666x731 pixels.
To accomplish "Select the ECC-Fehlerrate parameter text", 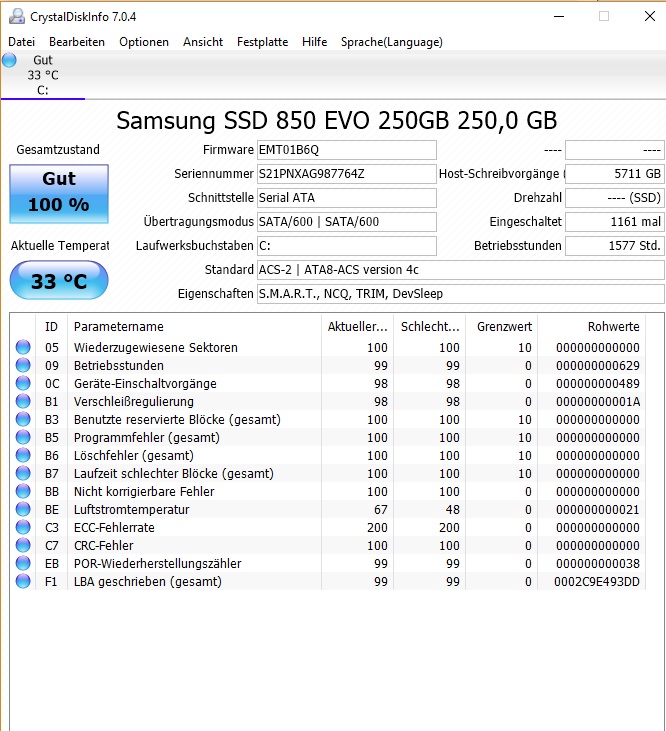I will (x=114, y=527).
